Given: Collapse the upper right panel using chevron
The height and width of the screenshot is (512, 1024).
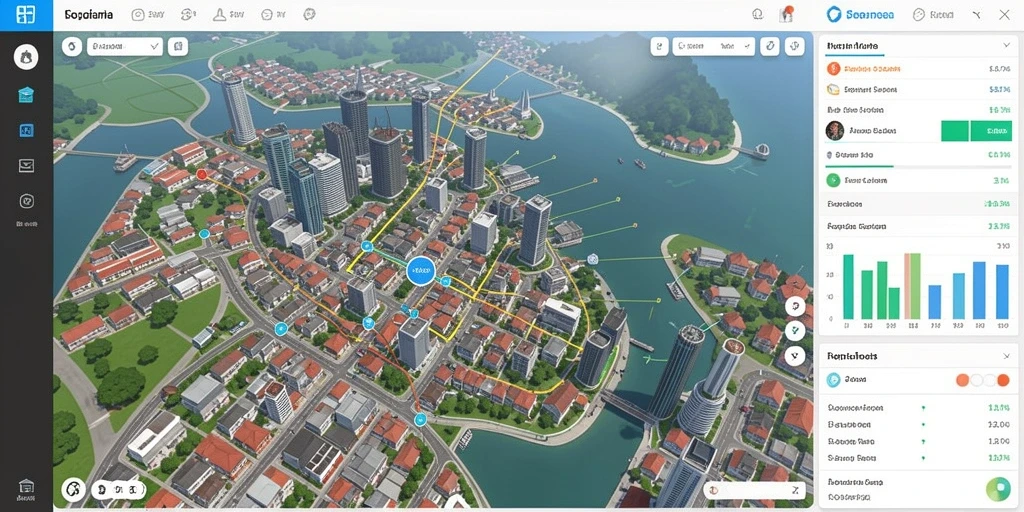Looking at the screenshot, I should (x=1006, y=46).
